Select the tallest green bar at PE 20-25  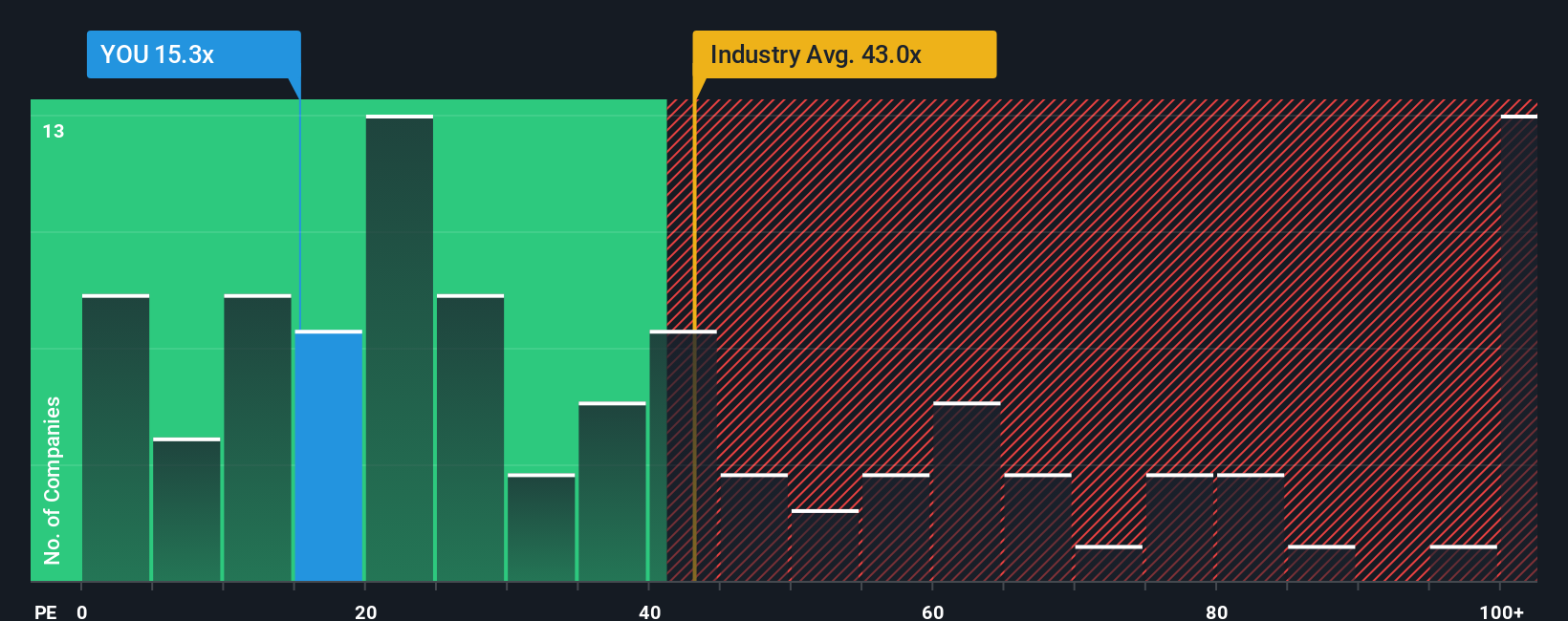tap(400, 348)
